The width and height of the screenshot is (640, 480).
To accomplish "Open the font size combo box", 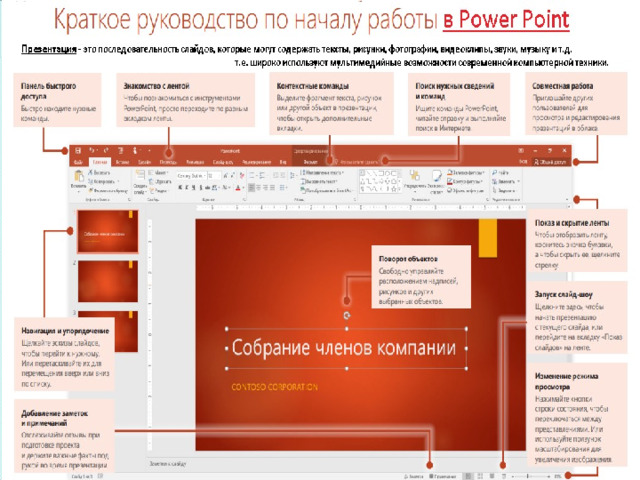I will pyautogui.click(x=214, y=176).
